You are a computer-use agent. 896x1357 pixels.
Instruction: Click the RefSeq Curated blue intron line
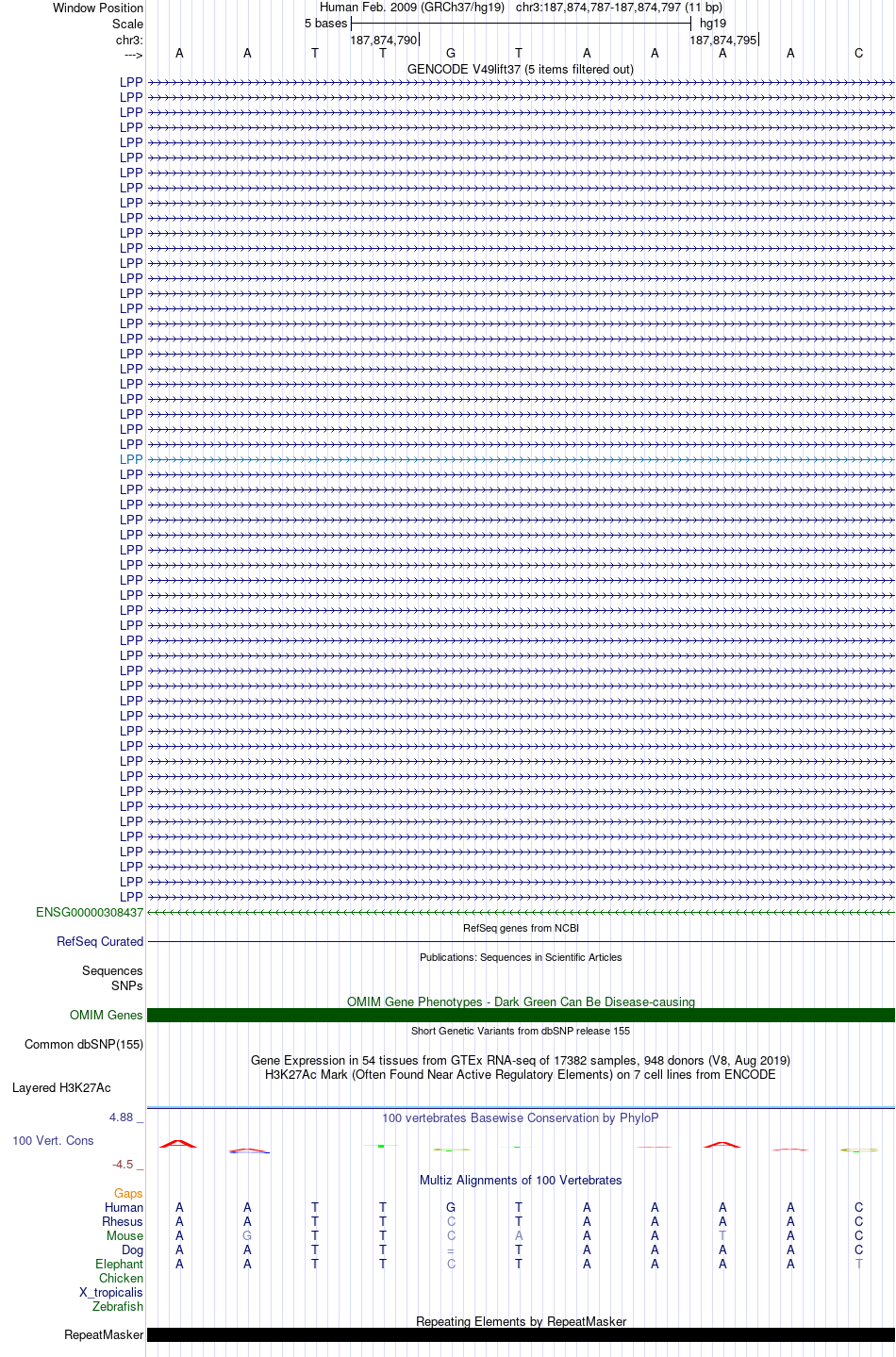pyautogui.click(x=521, y=941)
